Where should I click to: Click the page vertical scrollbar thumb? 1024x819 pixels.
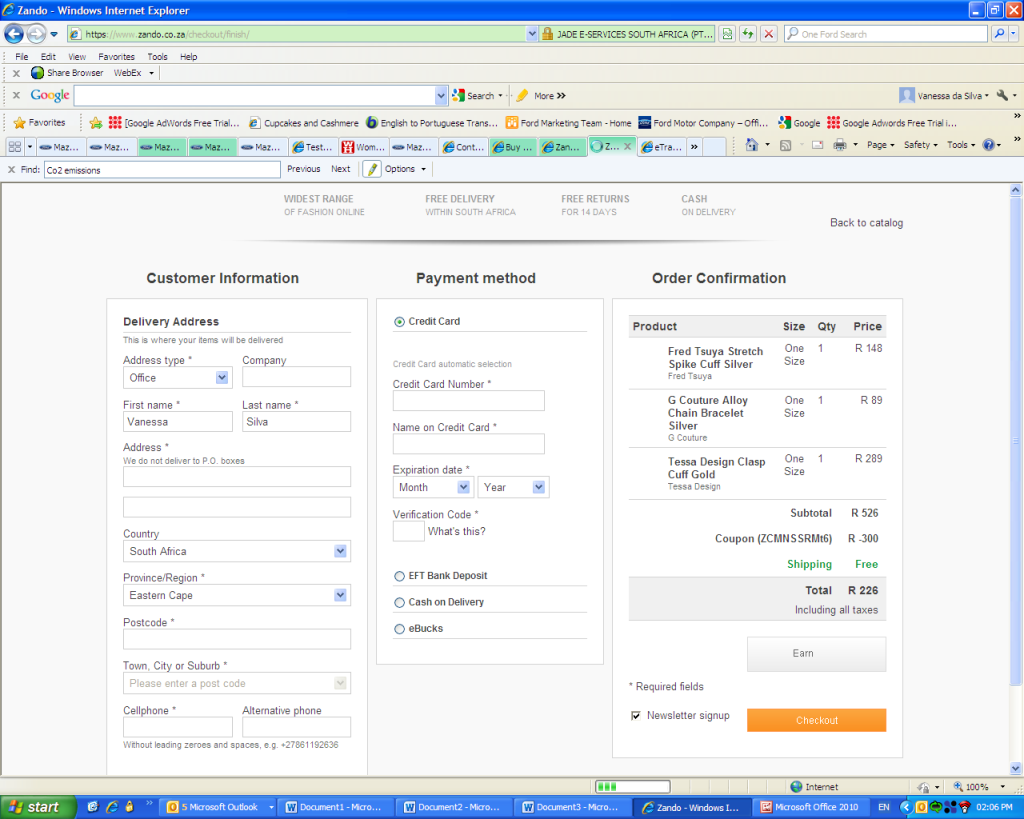click(1015, 442)
